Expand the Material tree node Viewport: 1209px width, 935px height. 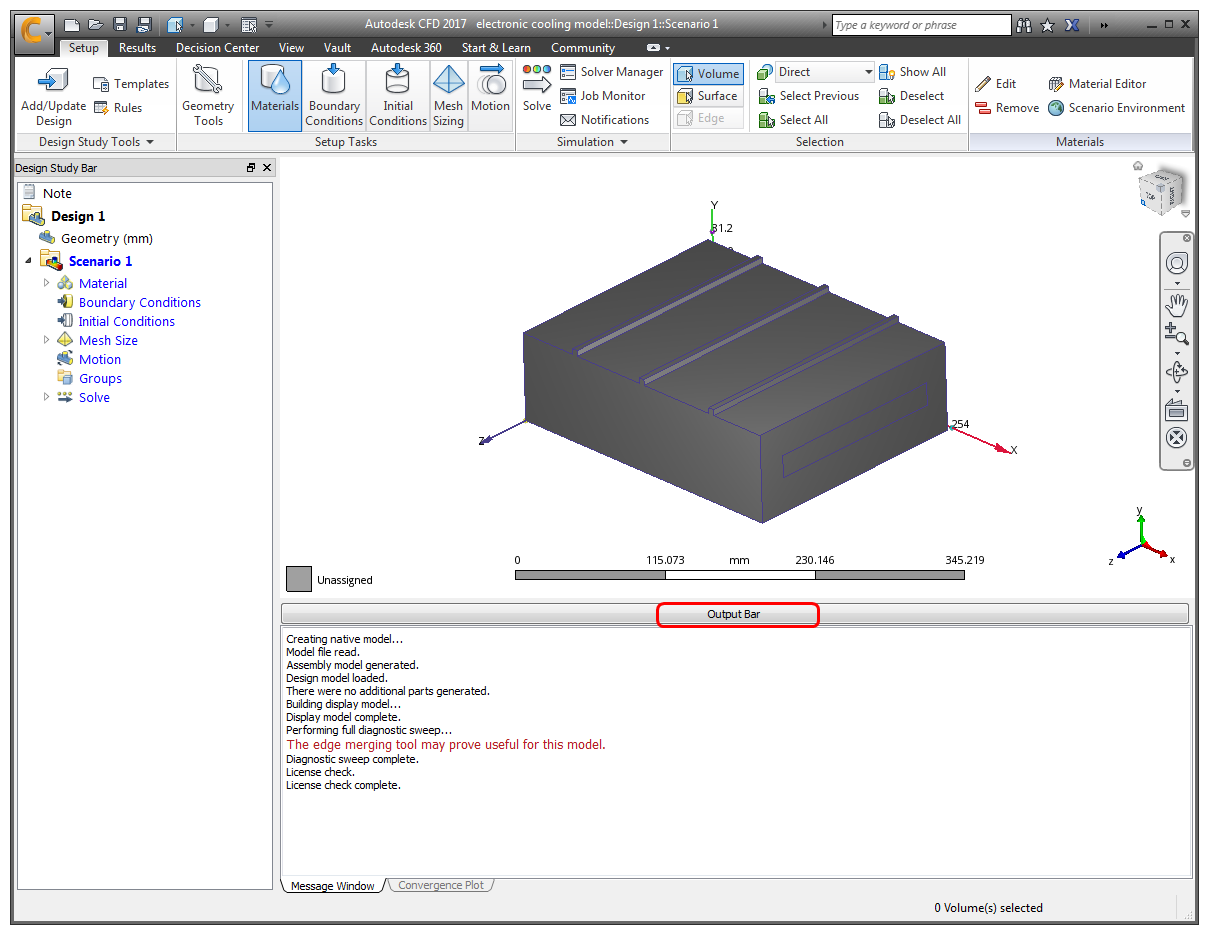coord(47,283)
